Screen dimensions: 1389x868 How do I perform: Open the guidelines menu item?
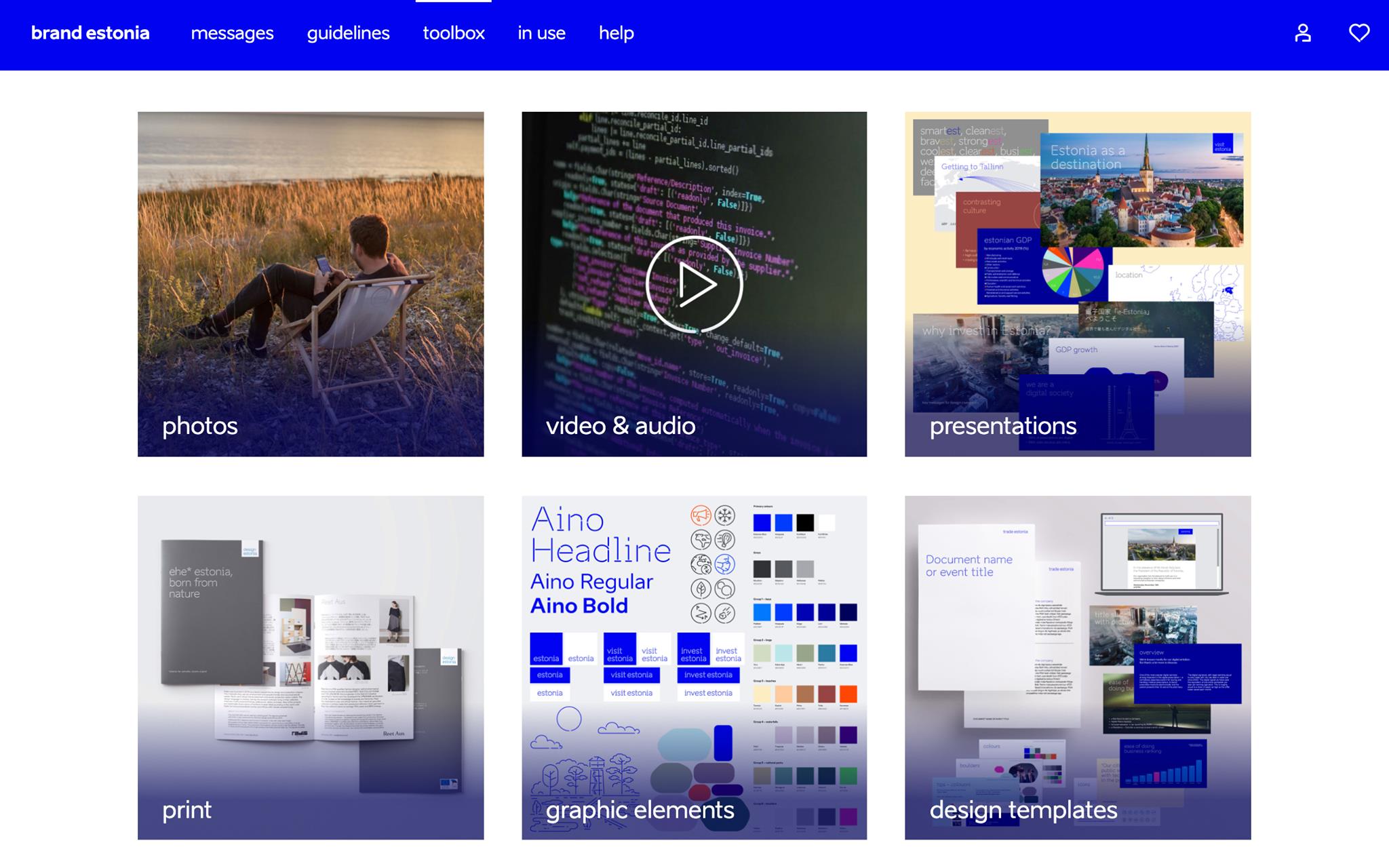pyautogui.click(x=348, y=33)
